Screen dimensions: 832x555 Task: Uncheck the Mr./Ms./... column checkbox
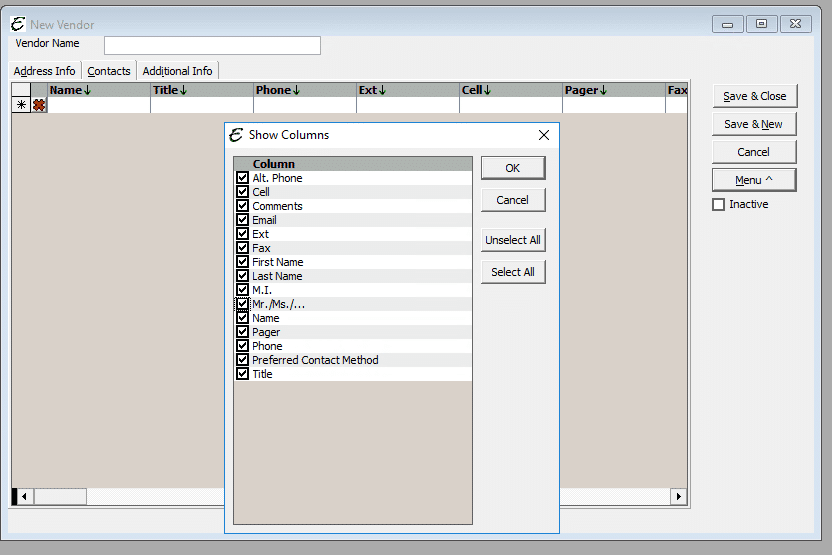[242, 303]
